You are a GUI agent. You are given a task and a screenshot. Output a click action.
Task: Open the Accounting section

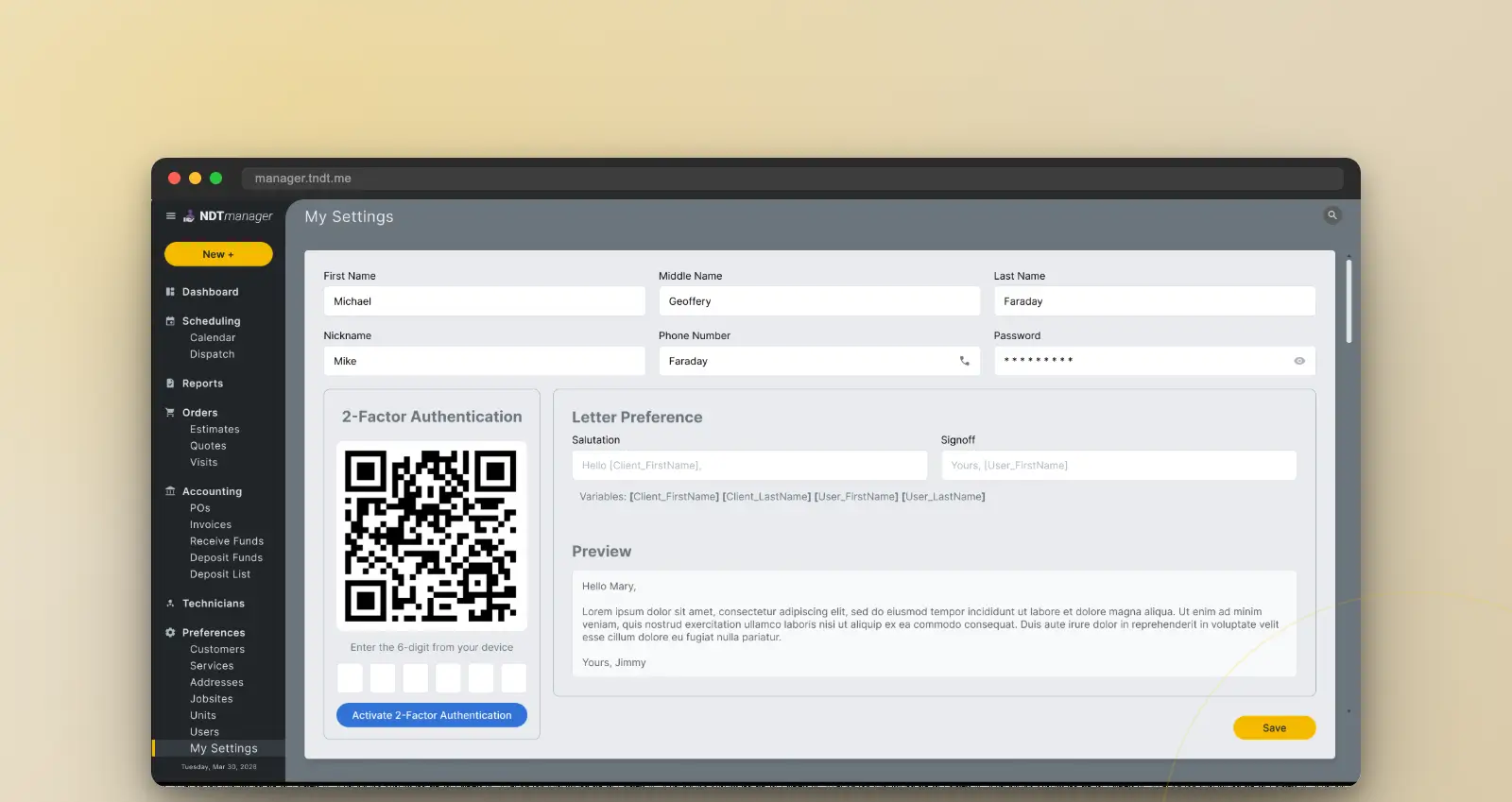212,491
